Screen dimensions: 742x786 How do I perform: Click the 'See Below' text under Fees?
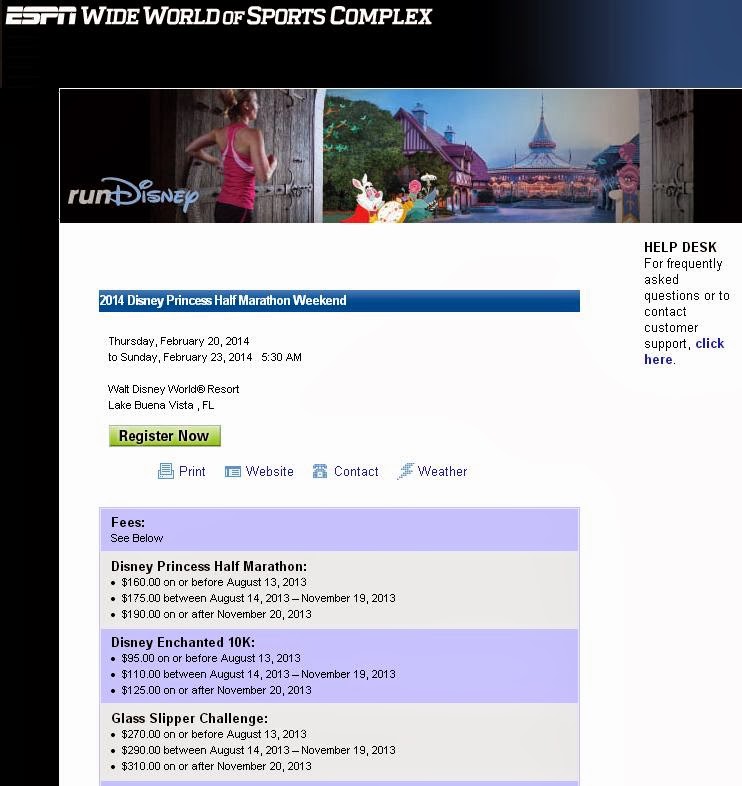pos(136,538)
